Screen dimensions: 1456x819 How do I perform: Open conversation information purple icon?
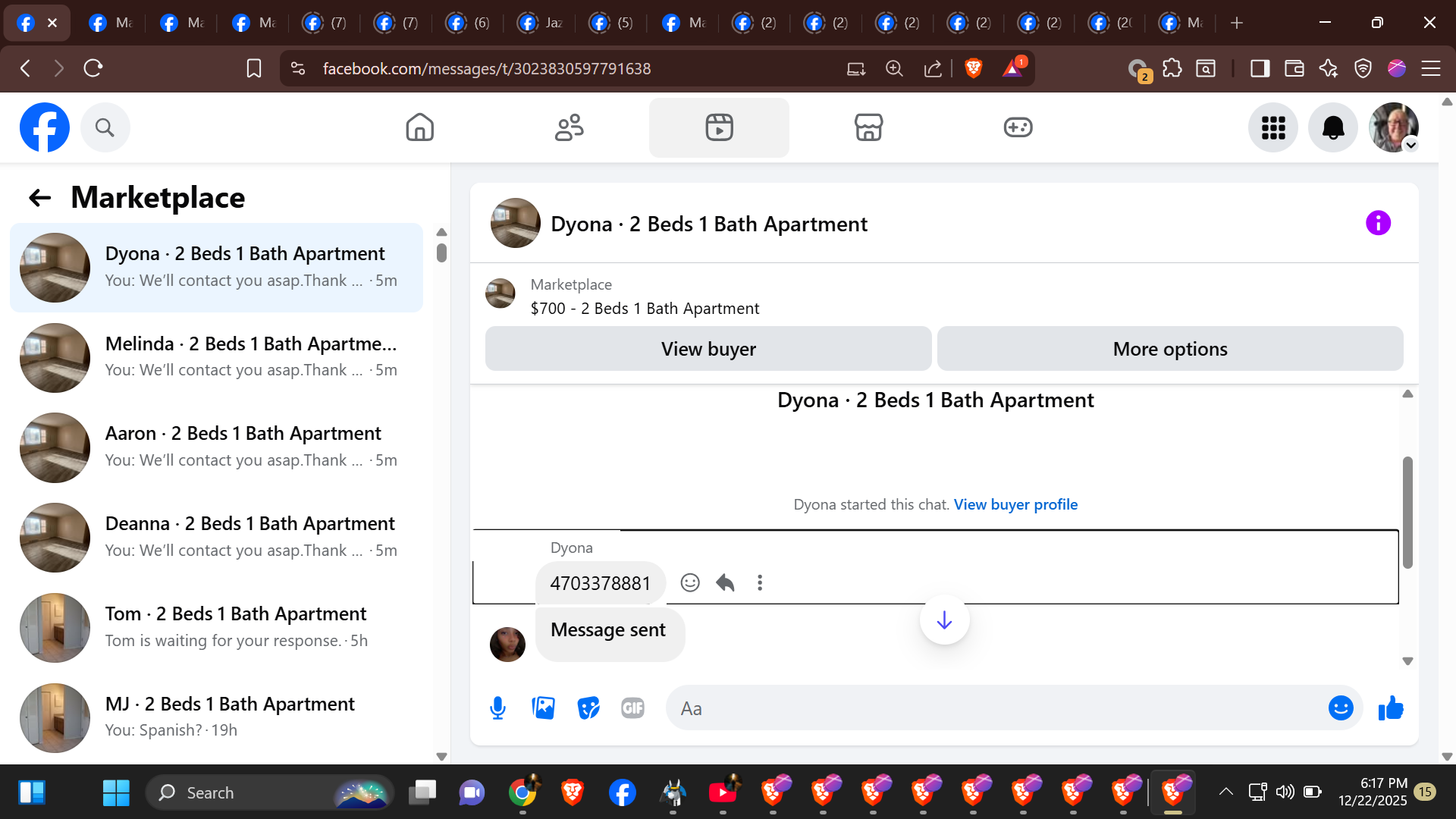tap(1378, 223)
